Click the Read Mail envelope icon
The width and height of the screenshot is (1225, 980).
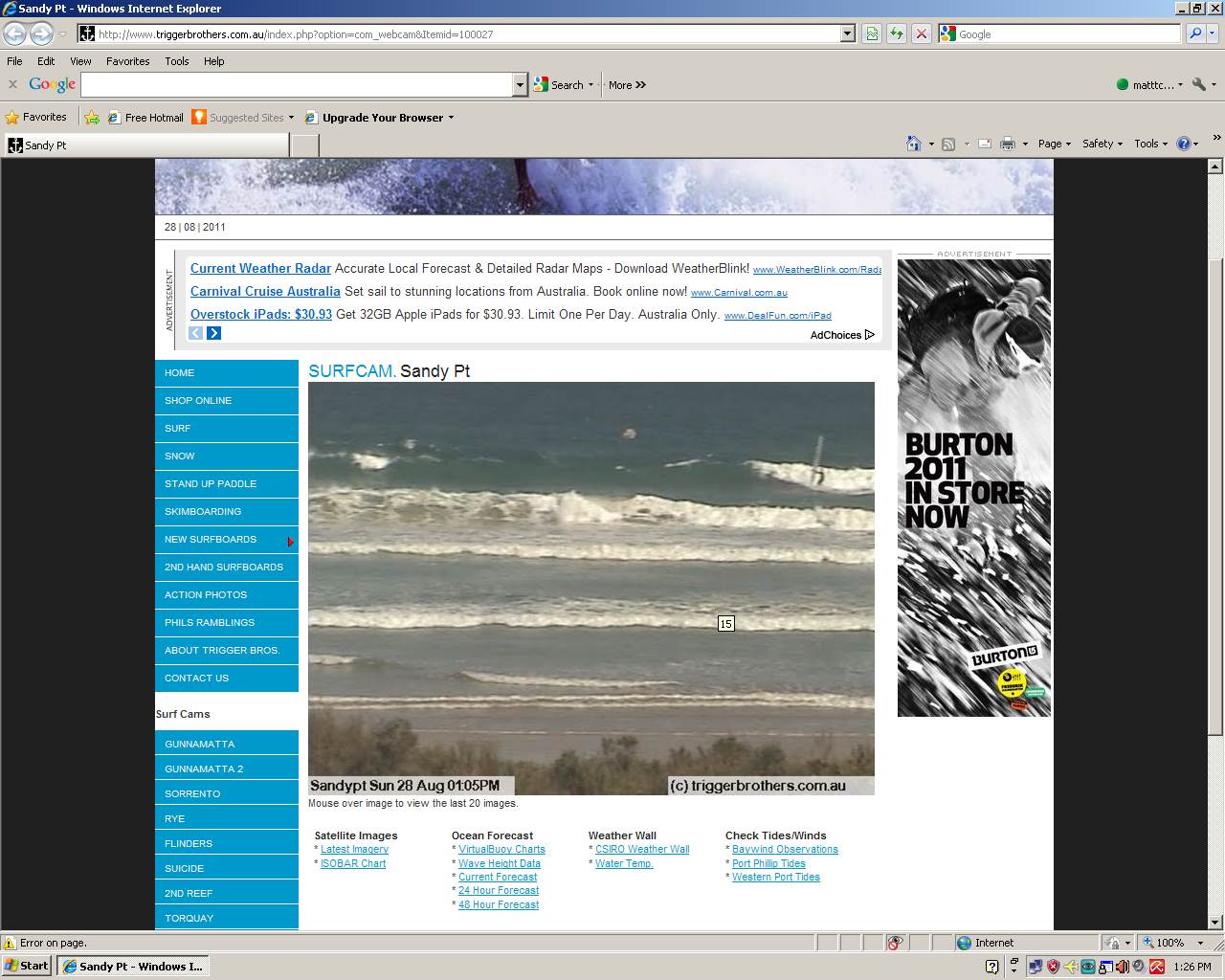(x=984, y=144)
